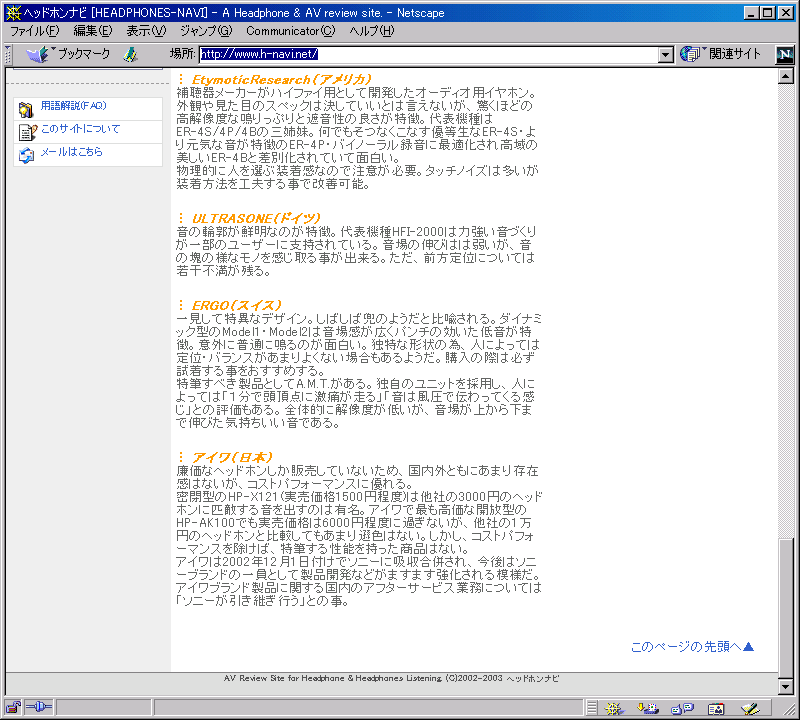Collapse the location toolbar using its grip handle
The image size is (800, 720).
tap(8, 55)
